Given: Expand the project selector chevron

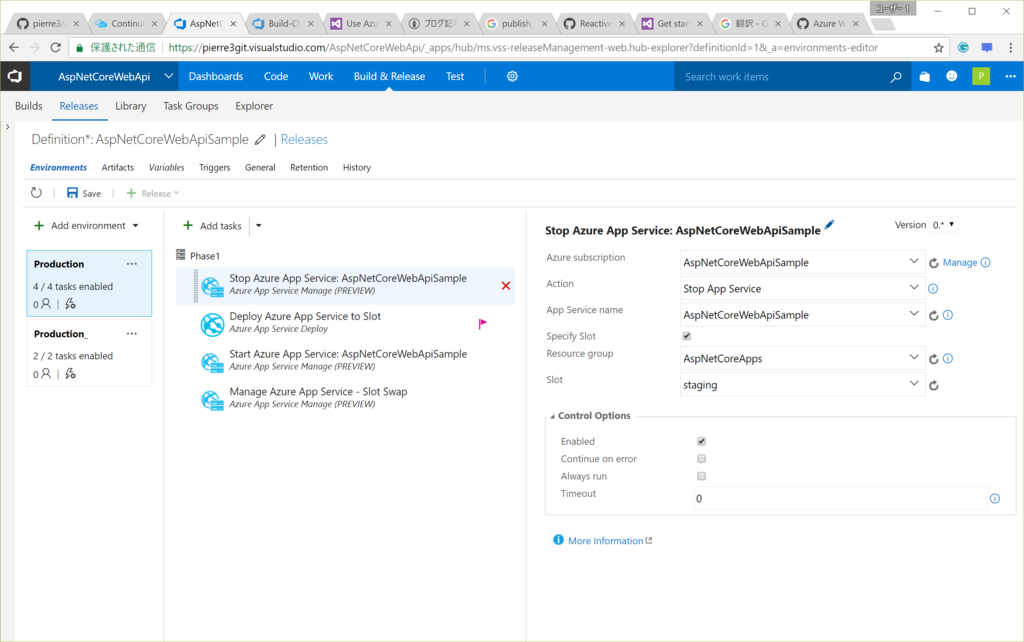Looking at the screenshot, I should coord(168,76).
